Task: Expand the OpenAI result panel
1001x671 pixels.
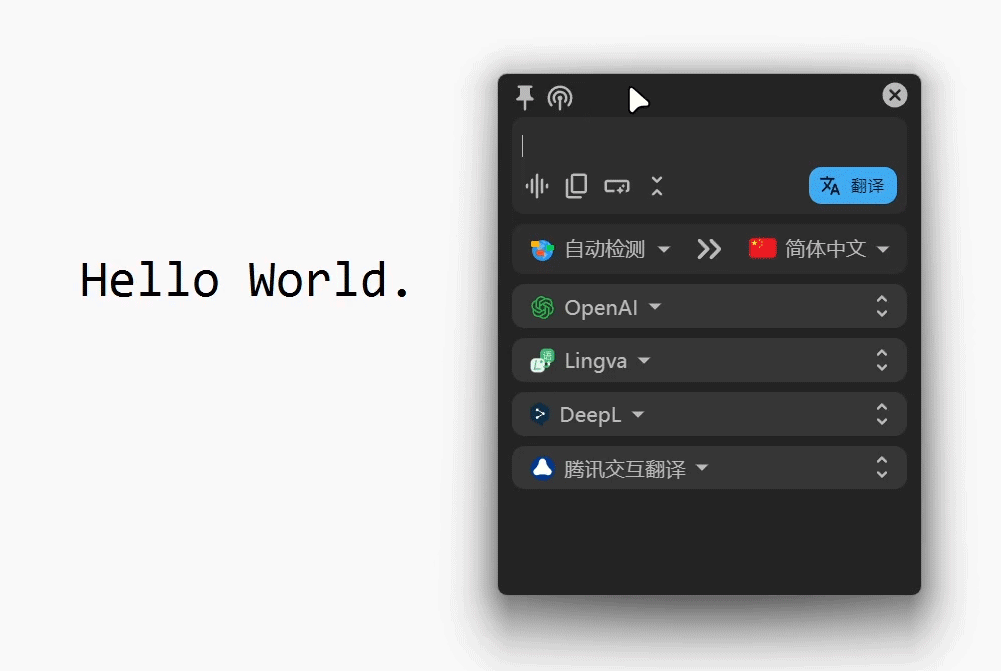Action: coord(882,306)
